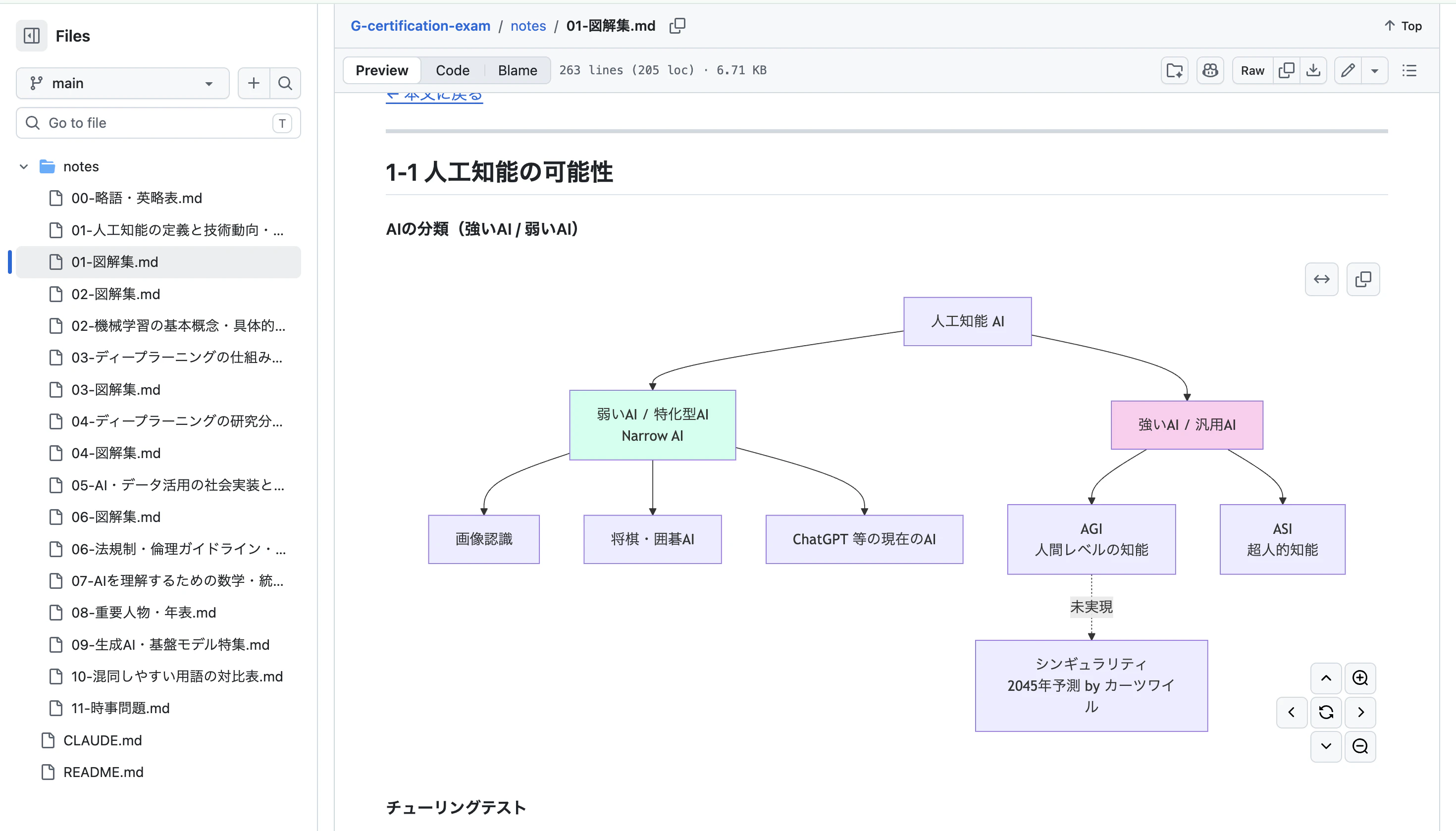Open 04-図解集.md file
1456x831 pixels.
pyautogui.click(x=158, y=453)
